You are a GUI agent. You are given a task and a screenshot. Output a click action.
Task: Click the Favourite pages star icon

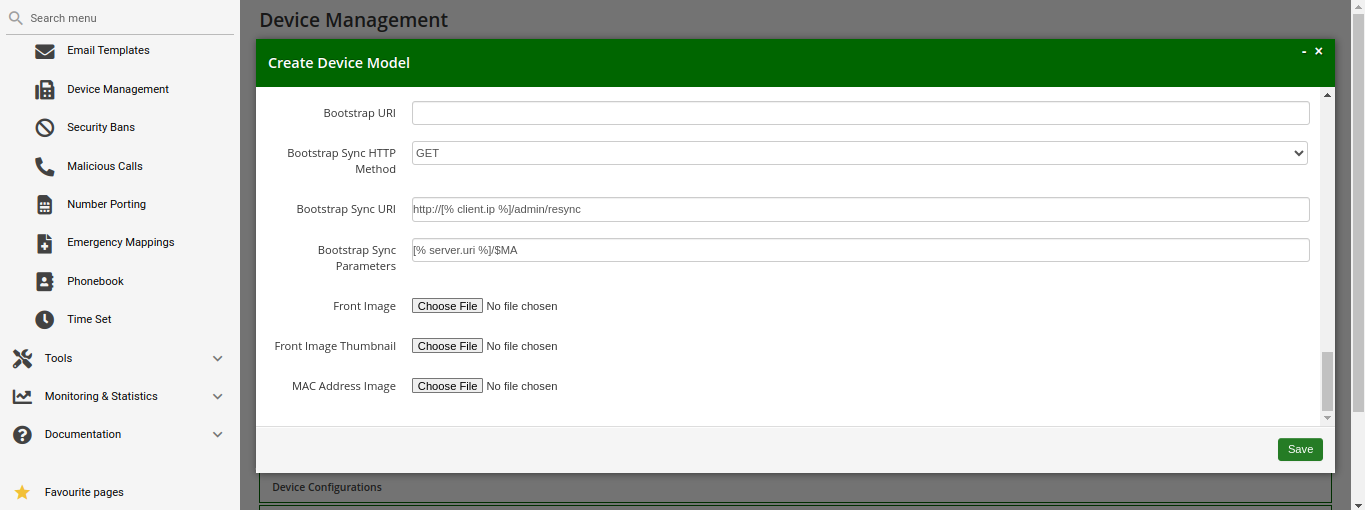click(22, 493)
